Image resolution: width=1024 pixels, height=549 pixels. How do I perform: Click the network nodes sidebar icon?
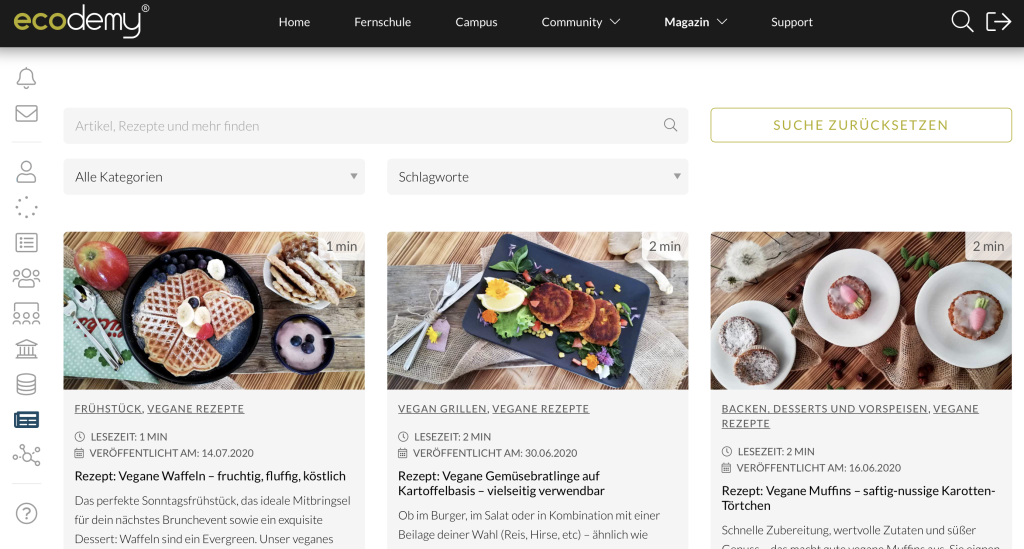click(x=26, y=455)
